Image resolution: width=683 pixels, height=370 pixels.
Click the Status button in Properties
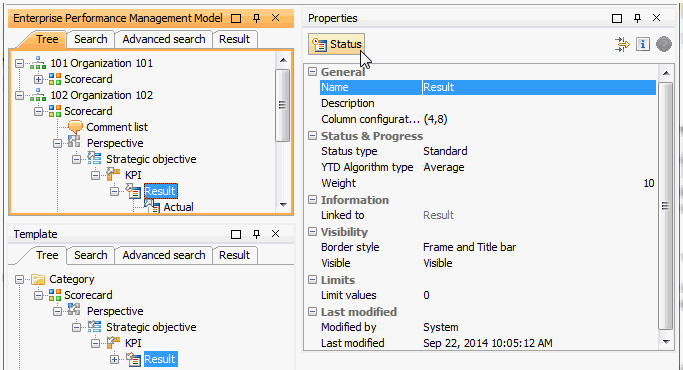336,44
